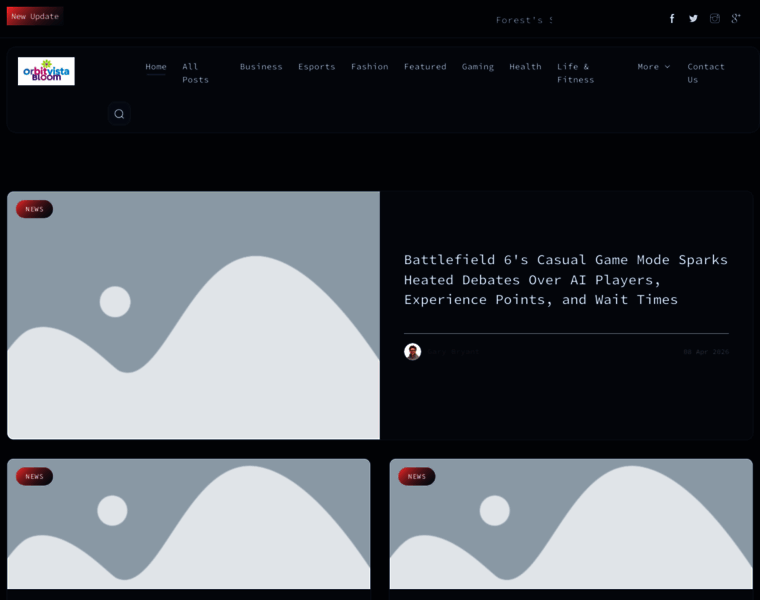Open the Life & Fitness section
Viewport: 760px width, 600px height.
575,73
